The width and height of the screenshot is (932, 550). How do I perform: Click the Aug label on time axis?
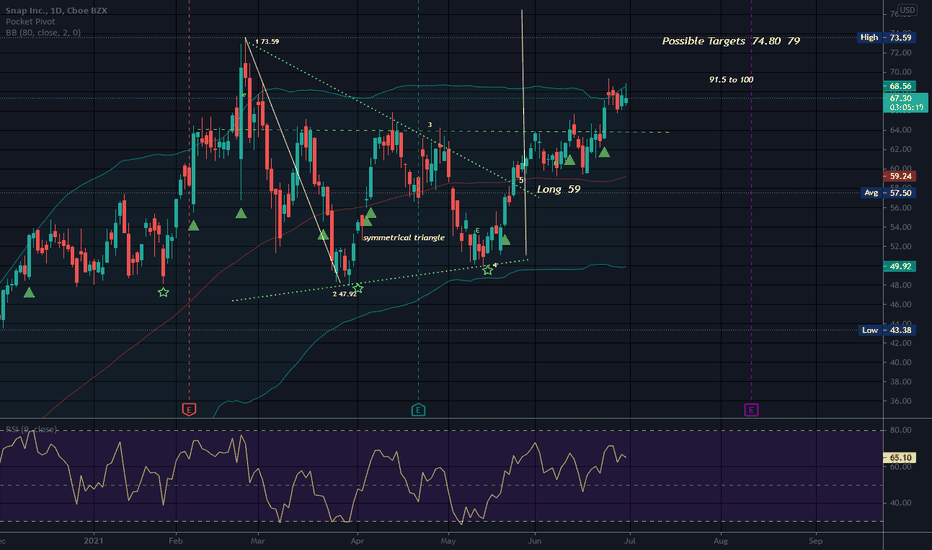point(720,541)
